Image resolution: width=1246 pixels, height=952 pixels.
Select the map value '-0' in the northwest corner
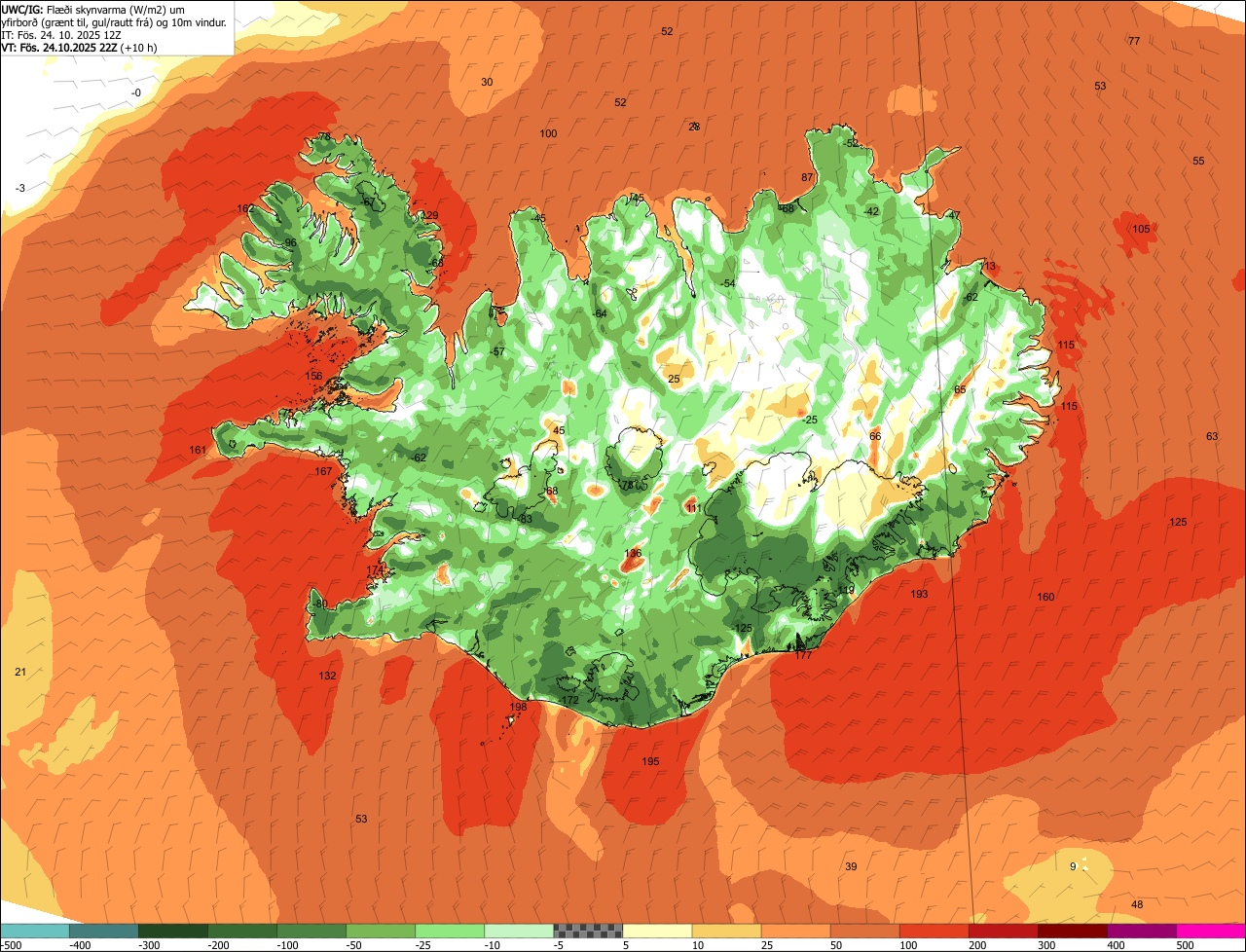tap(136, 92)
